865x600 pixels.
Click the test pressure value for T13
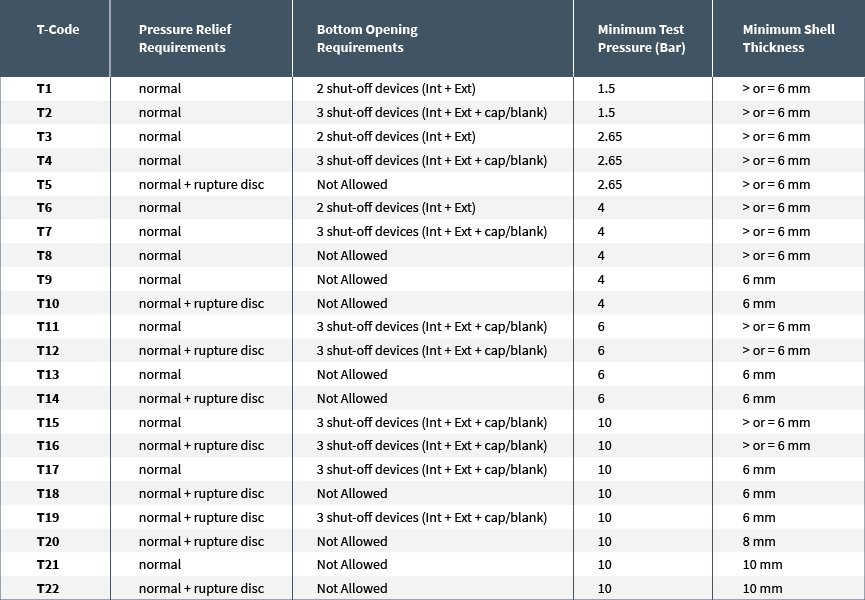pos(601,375)
